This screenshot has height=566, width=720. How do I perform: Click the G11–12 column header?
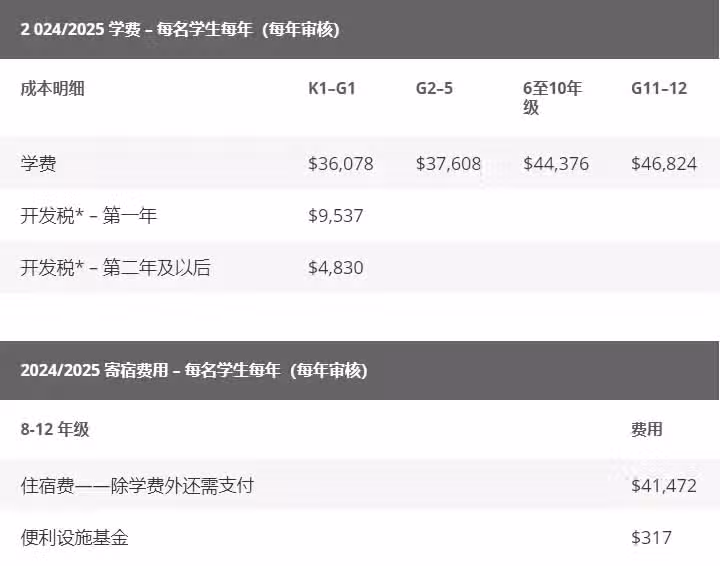tap(659, 88)
